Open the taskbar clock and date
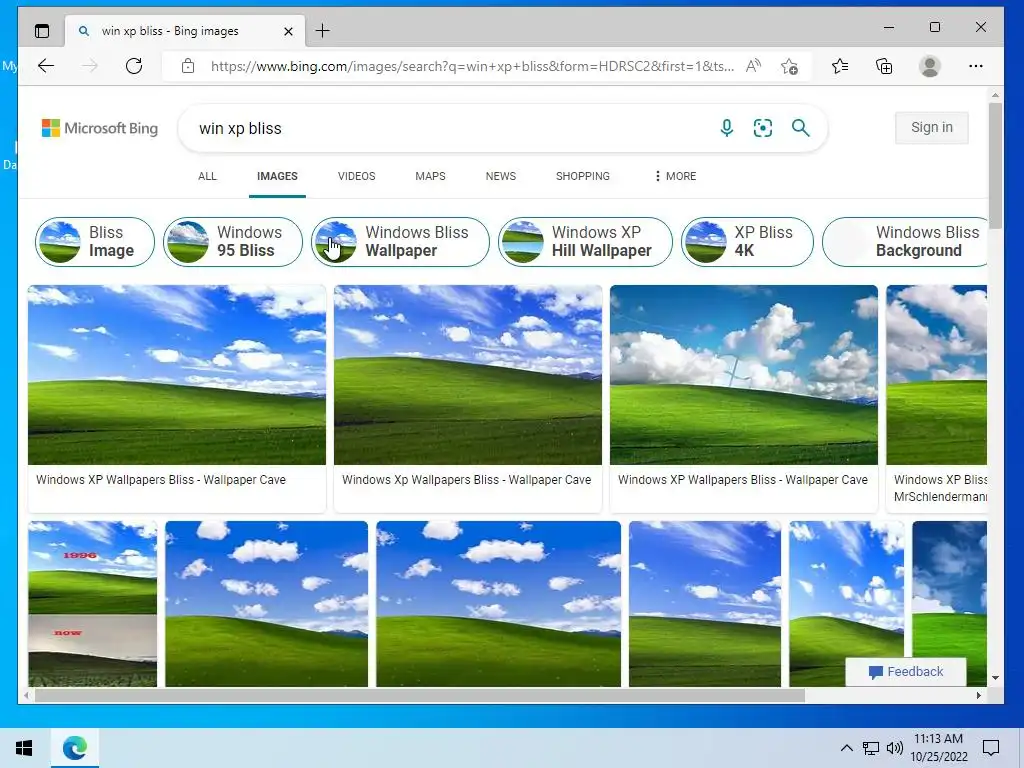Screen dimensions: 1024x768 938,748
